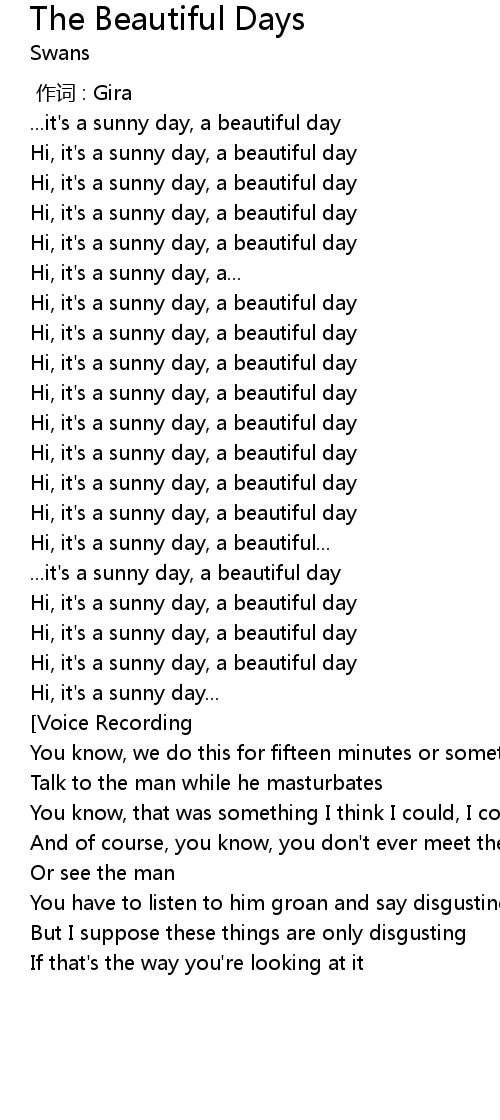Click the '[Voice Recording' marker line
The width and height of the screenshot is (500, 1120).
click(111, 724)
